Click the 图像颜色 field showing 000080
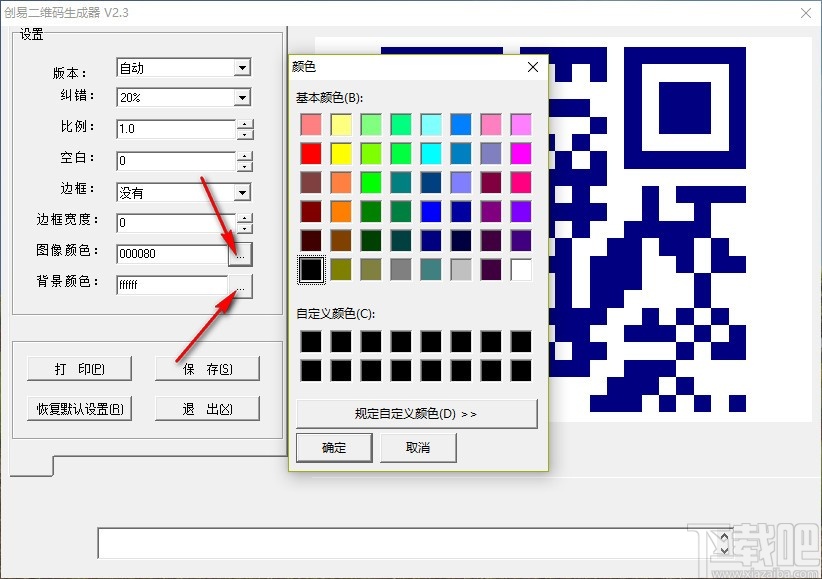The width and height of the screenshot is (822, 579). point(172,254)
